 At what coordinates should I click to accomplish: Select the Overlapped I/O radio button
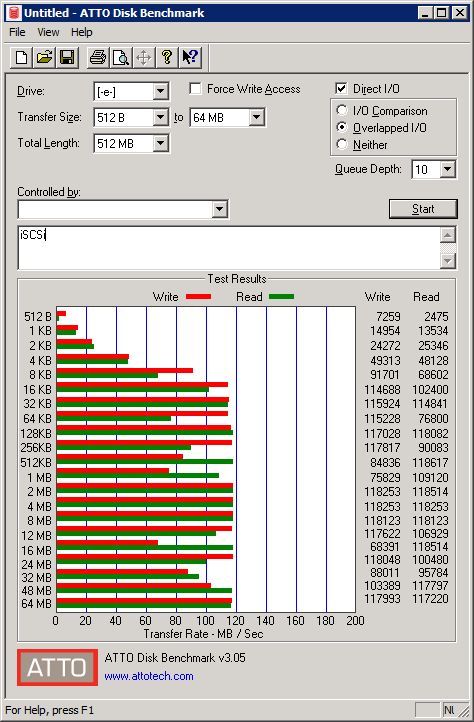342,128
